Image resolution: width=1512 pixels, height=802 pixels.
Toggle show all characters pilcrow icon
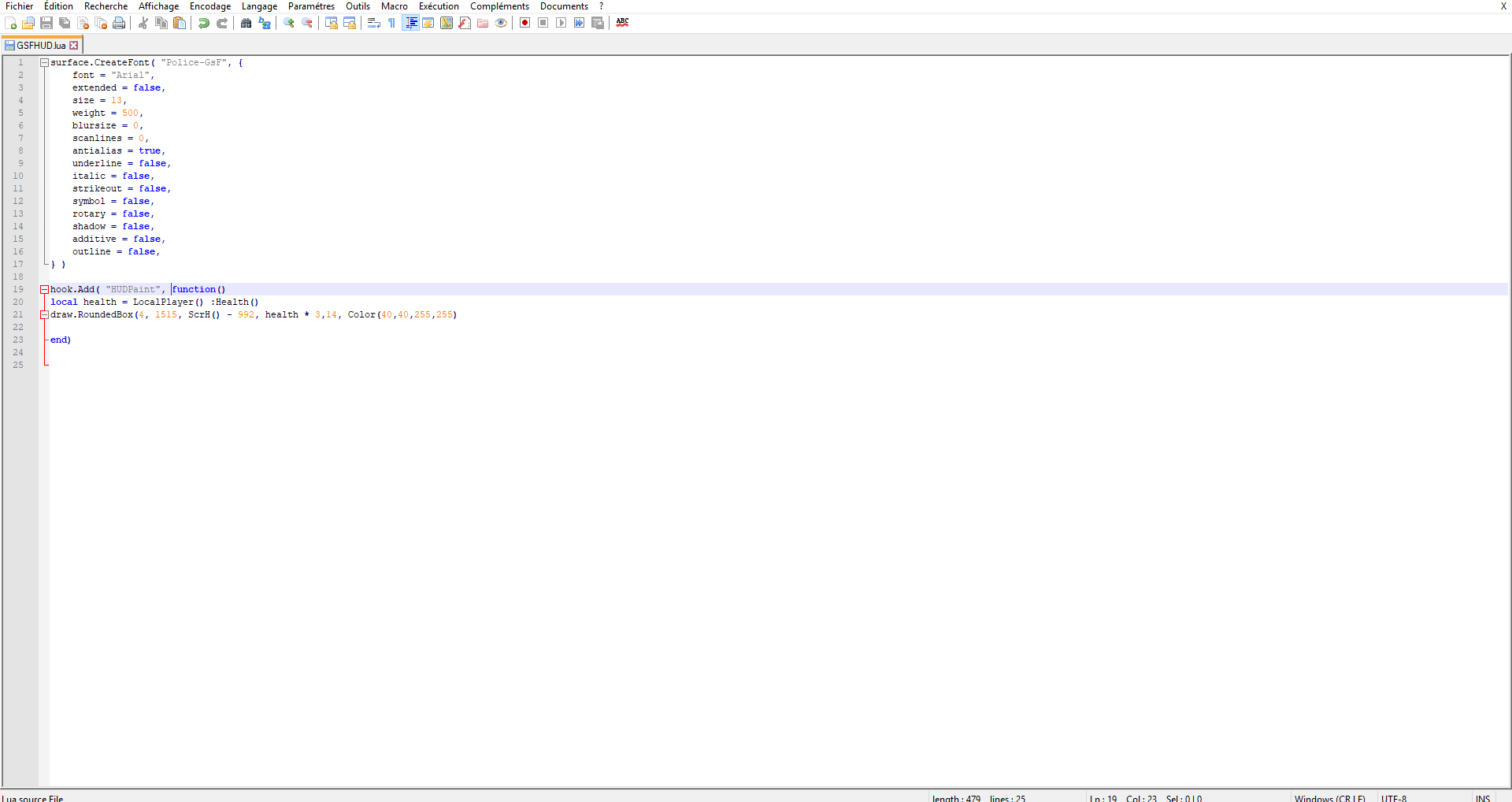click(x=392, y=23)
